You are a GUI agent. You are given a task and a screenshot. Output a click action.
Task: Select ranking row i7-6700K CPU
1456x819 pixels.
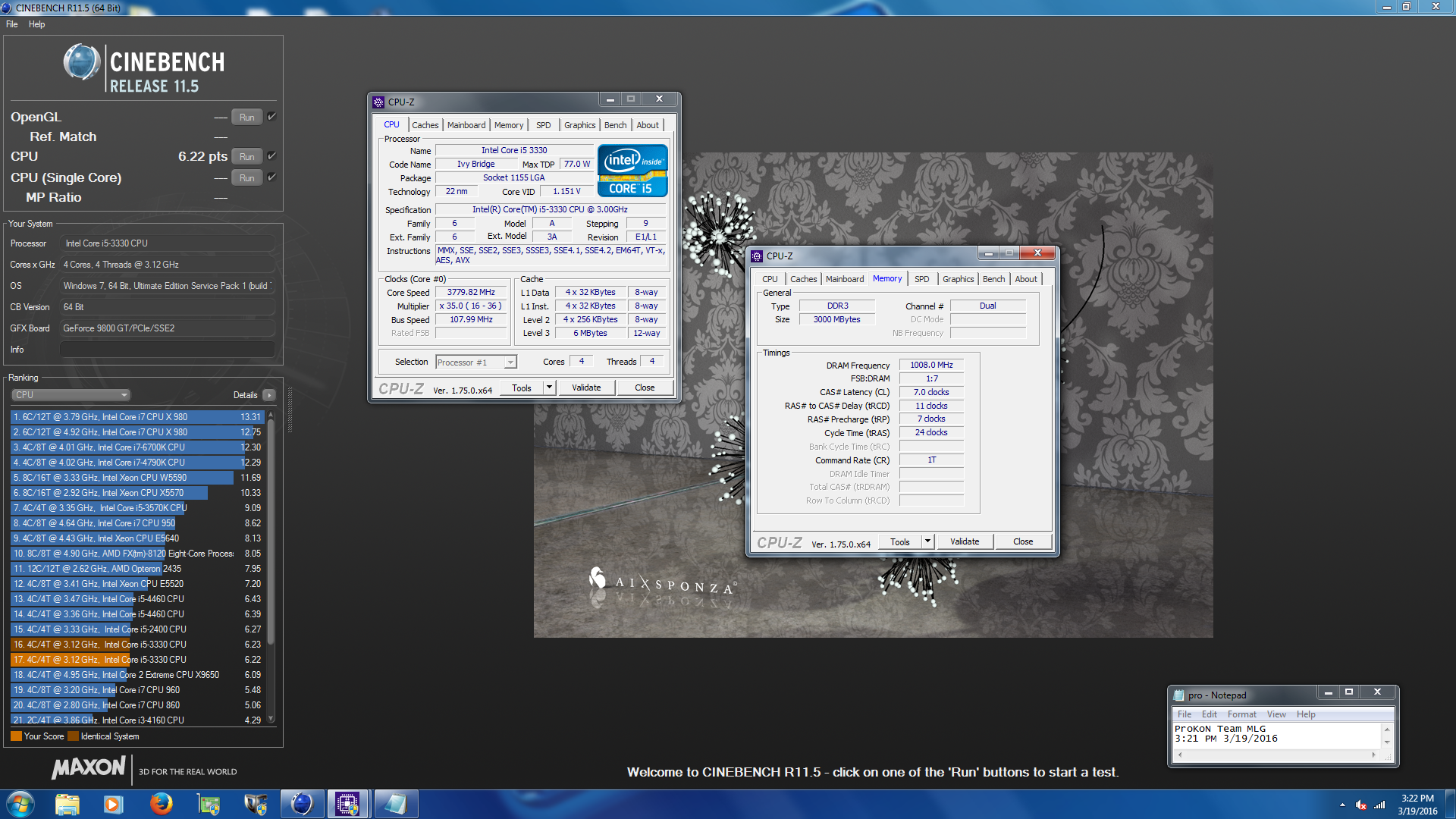click(136, 447)
